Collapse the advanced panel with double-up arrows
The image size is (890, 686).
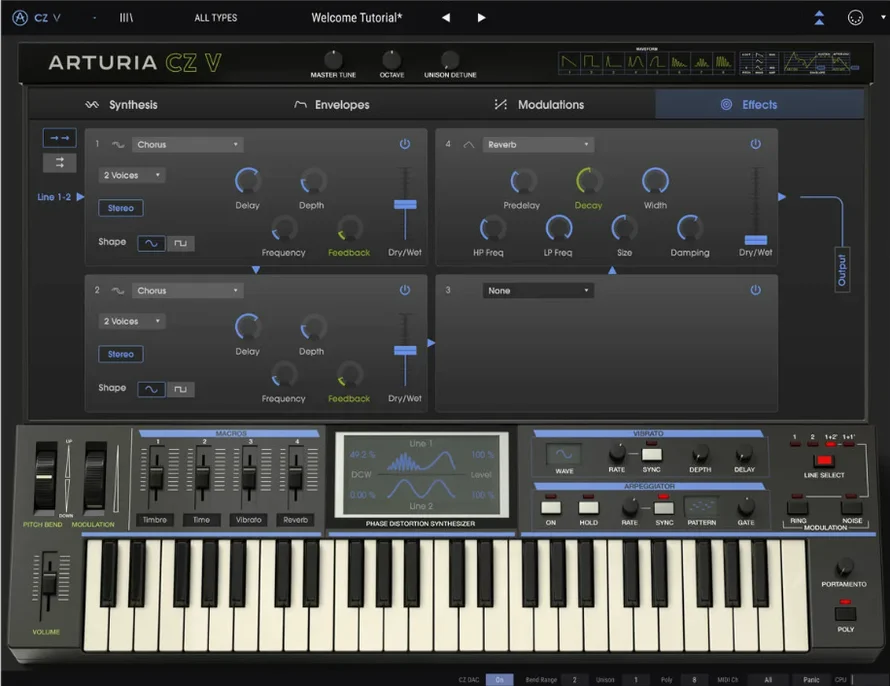click(x=819, y=18)
